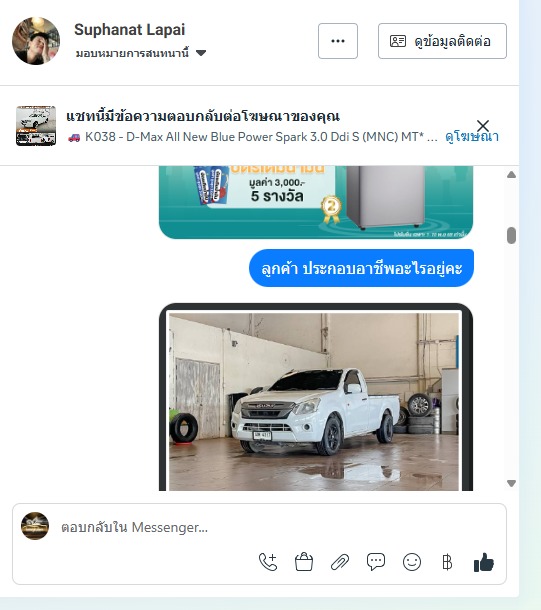This screenshot has width=541, height=610.
Task: Expand the assign conversation dropdown arrow
Action: [201, 53]
